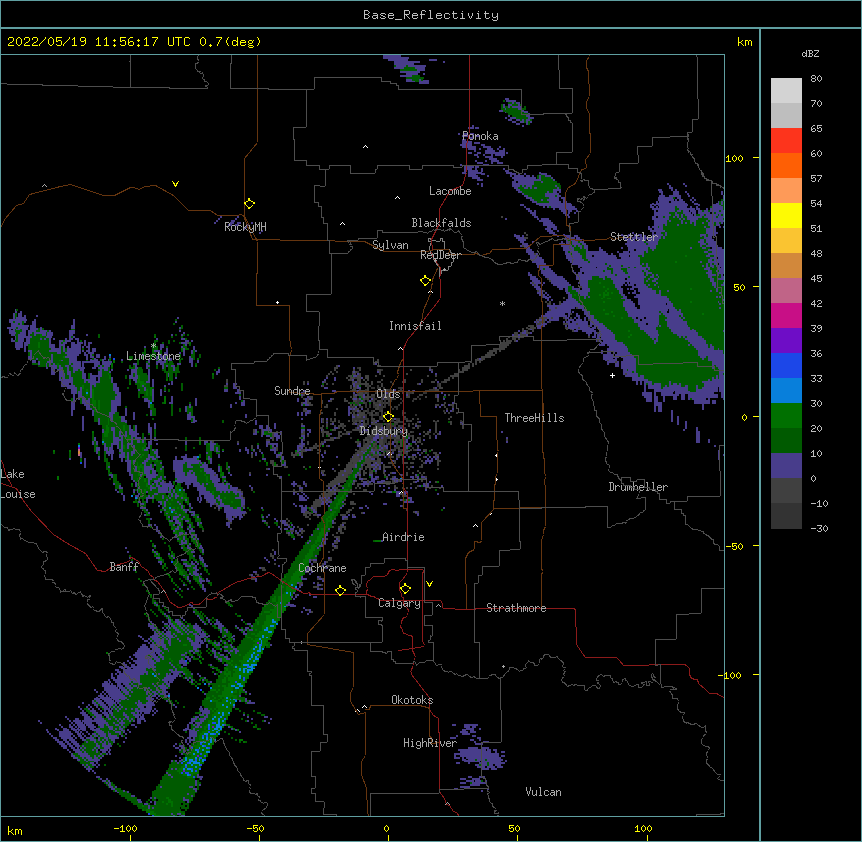Click the RedDeer city label
The width and height of the screenshot is (862, 842).
click(440, 255)
